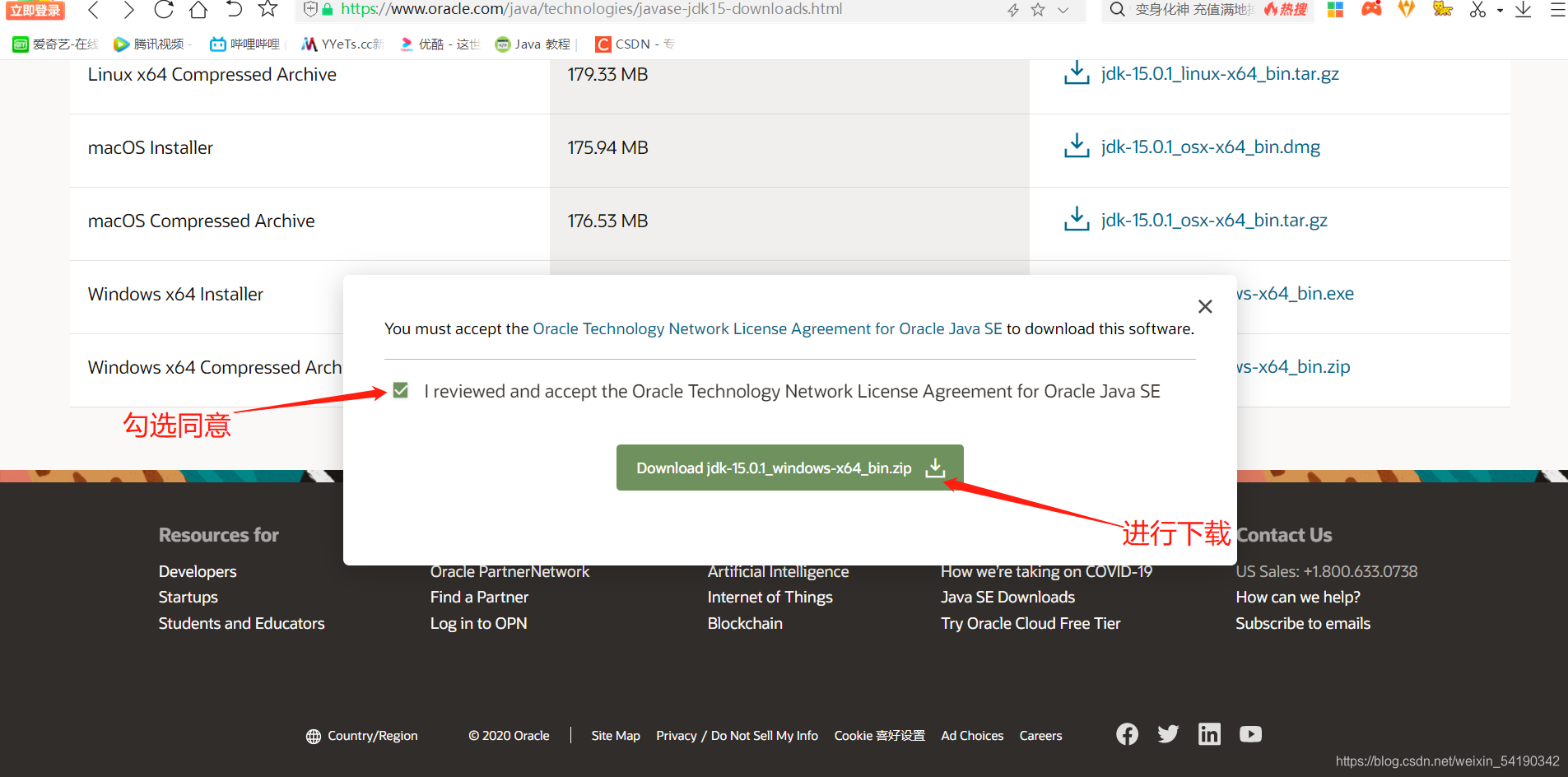Toggle the accept license agreement checkbox
The height and width of the screenshot is (777, 1568).
pyautogui.click(x=401, y=390)
